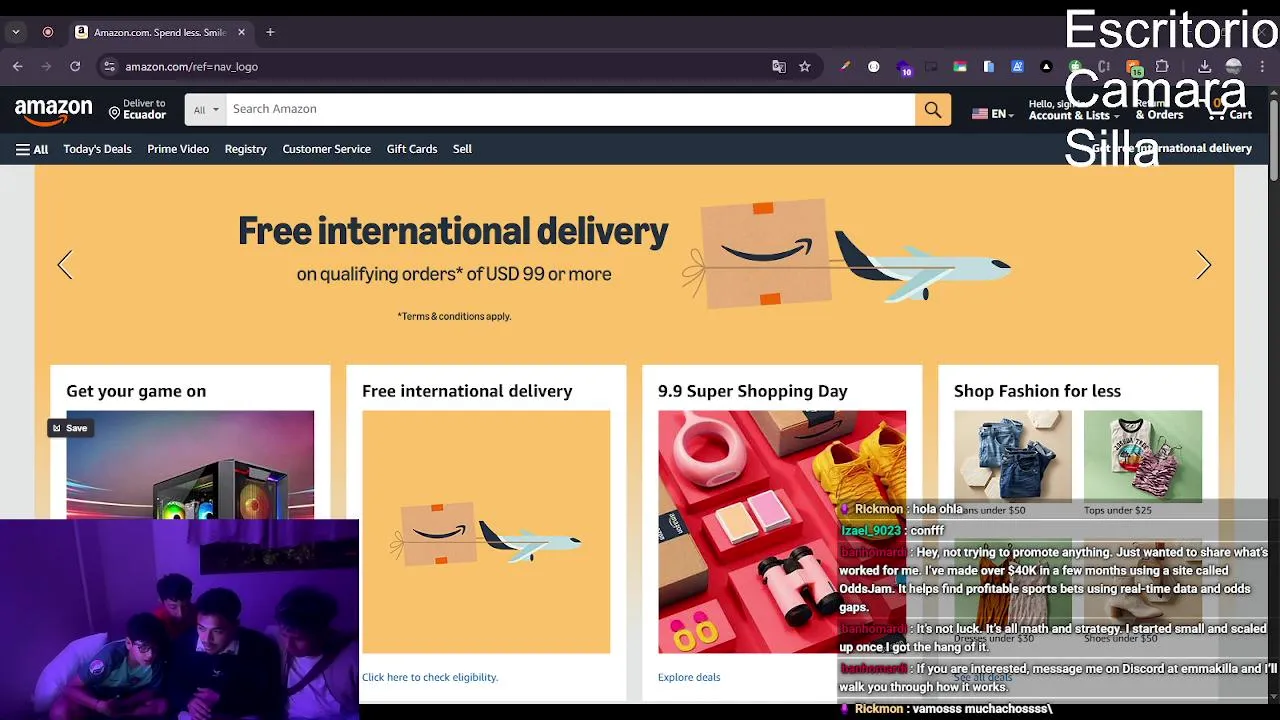Click the Terms & conditions apply text

point(454,316)
